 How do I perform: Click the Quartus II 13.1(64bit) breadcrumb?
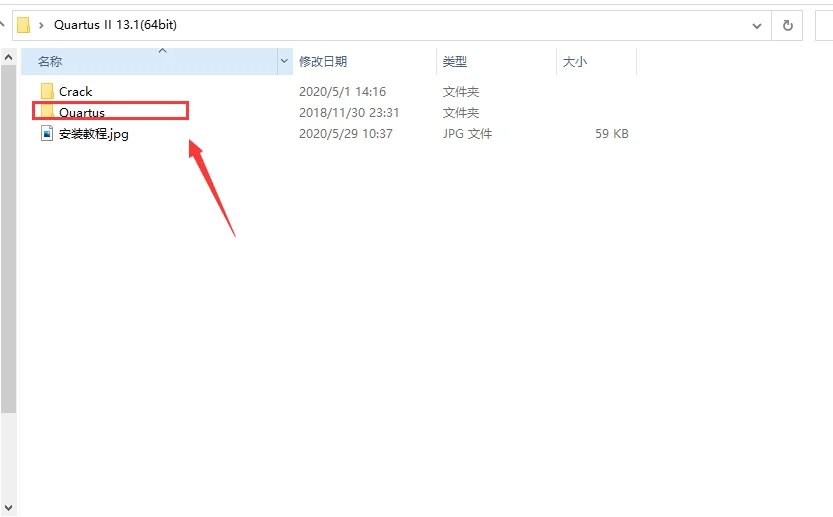pos(115,25)
